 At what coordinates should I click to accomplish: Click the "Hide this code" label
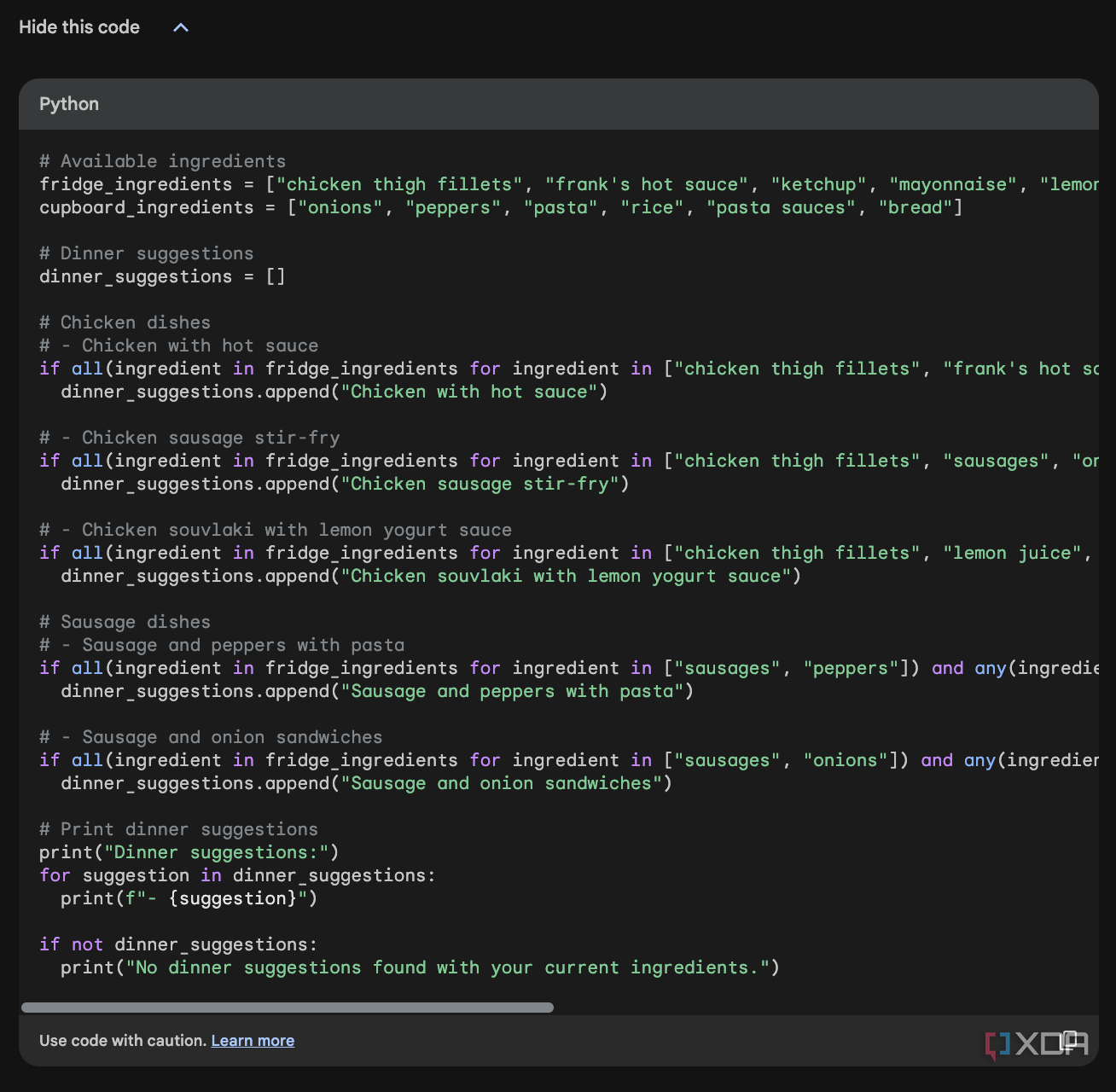click(79, 27)
